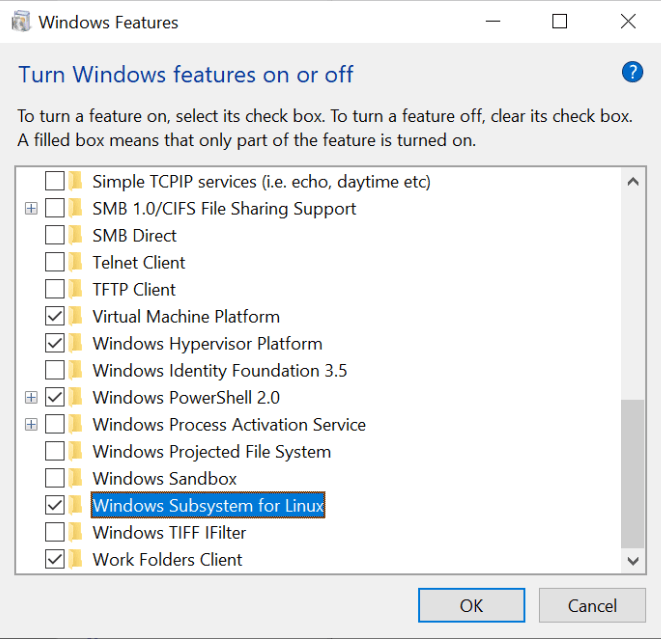The height and width of the screenshot is (639, 661).
Task: Open the help question mark icon
Action: click(632, 72)
